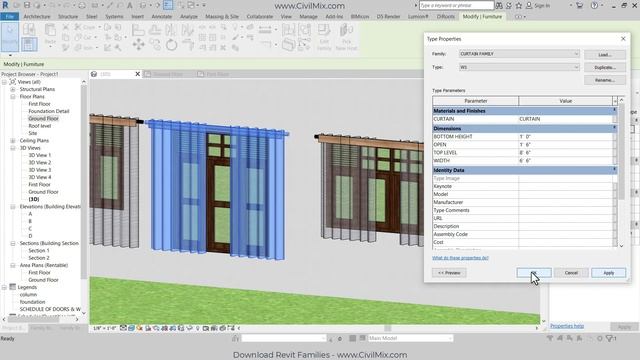
Task: Open the Architecture ribbon tab
Action: tap(37, 17)
